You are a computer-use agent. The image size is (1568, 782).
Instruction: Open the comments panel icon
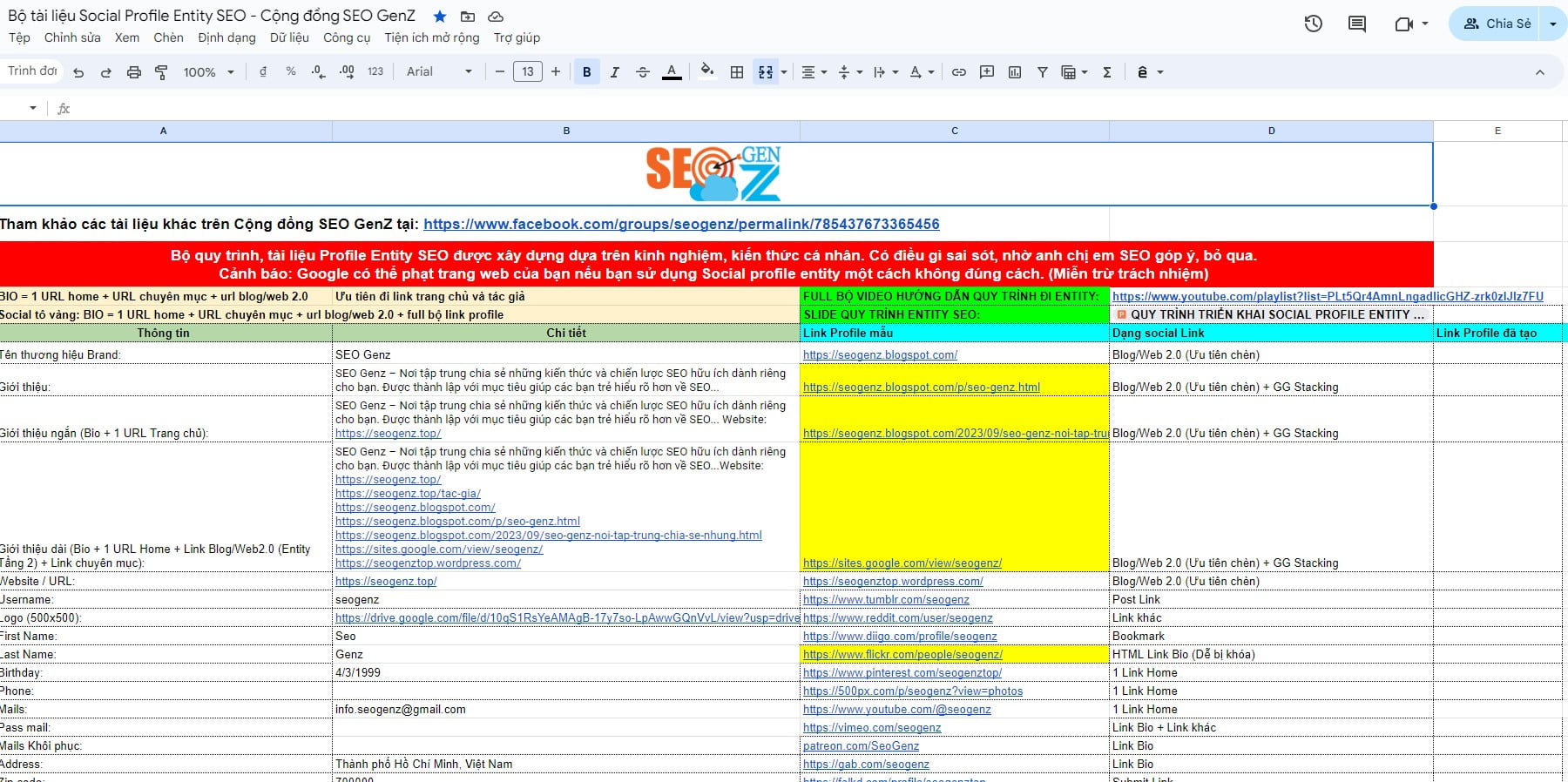pos(1357,24)
